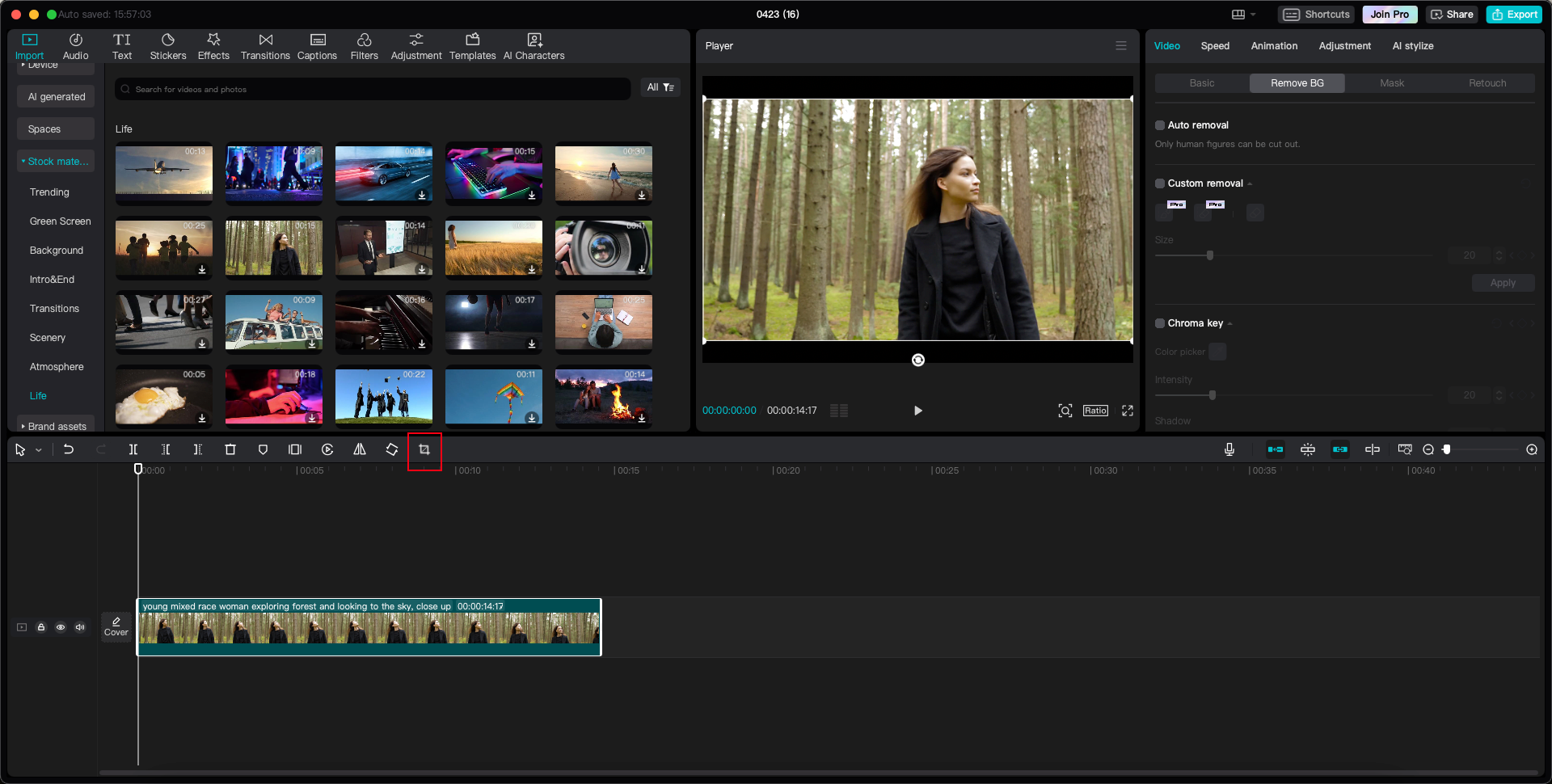Open the All filter dropdown in search bar

pyautogui.click(x=660, y=87)
